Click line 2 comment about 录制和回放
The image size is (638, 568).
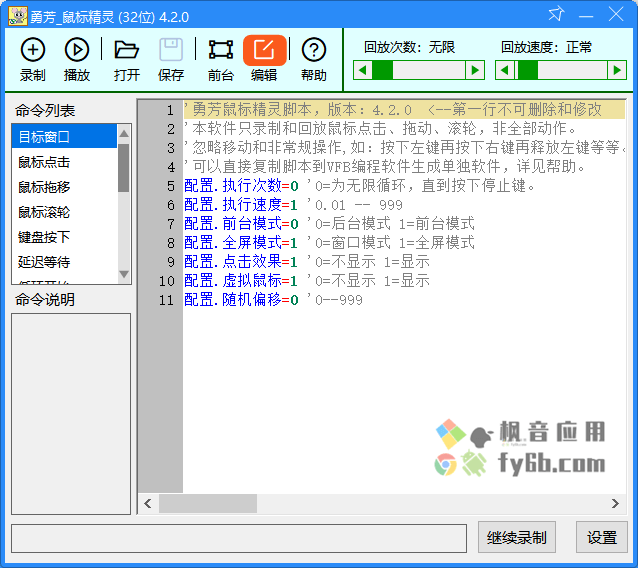(x=380, y=129)
